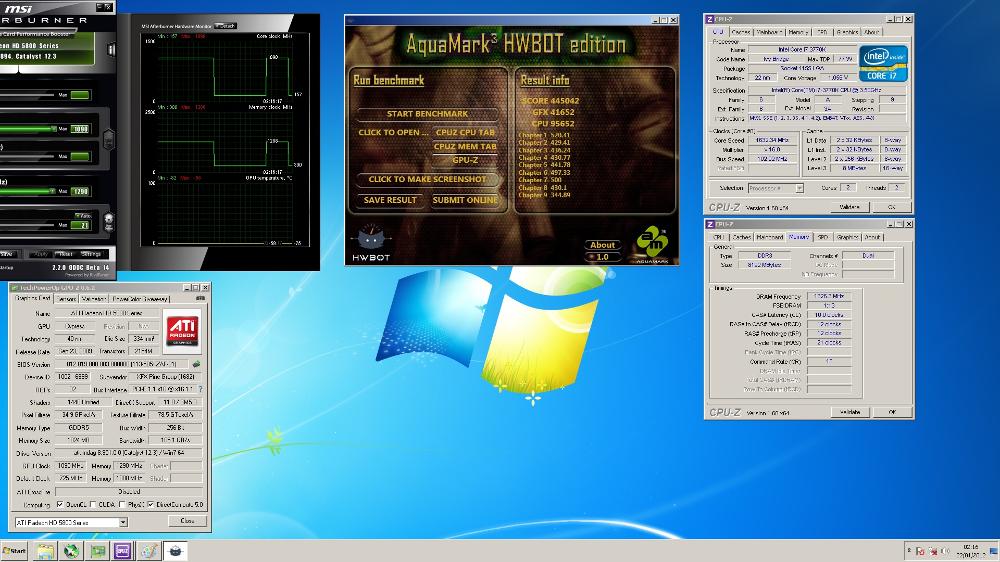
Task: Click Apply button in MSI Afterburner
Action: pos(41,254)
